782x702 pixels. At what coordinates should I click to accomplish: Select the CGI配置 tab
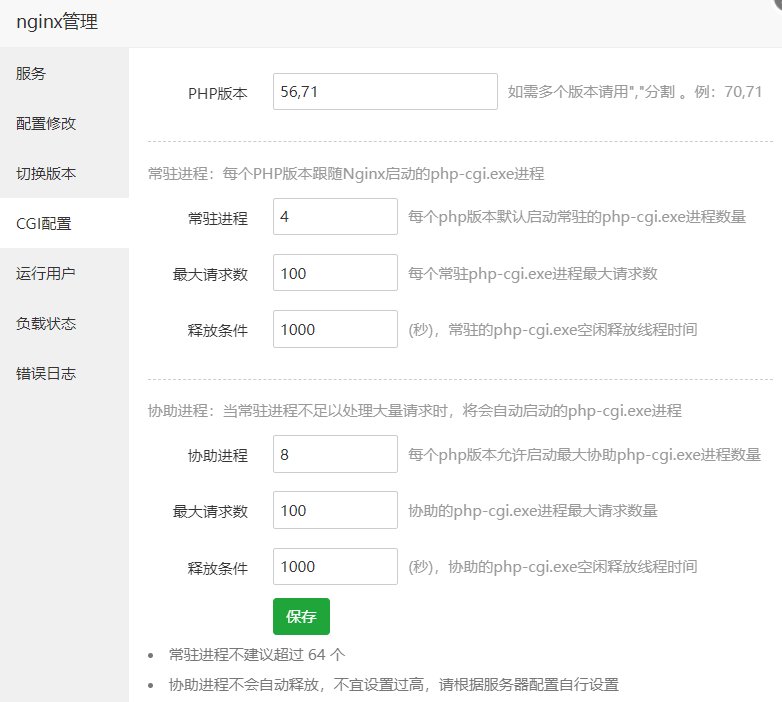coord(64,223)
